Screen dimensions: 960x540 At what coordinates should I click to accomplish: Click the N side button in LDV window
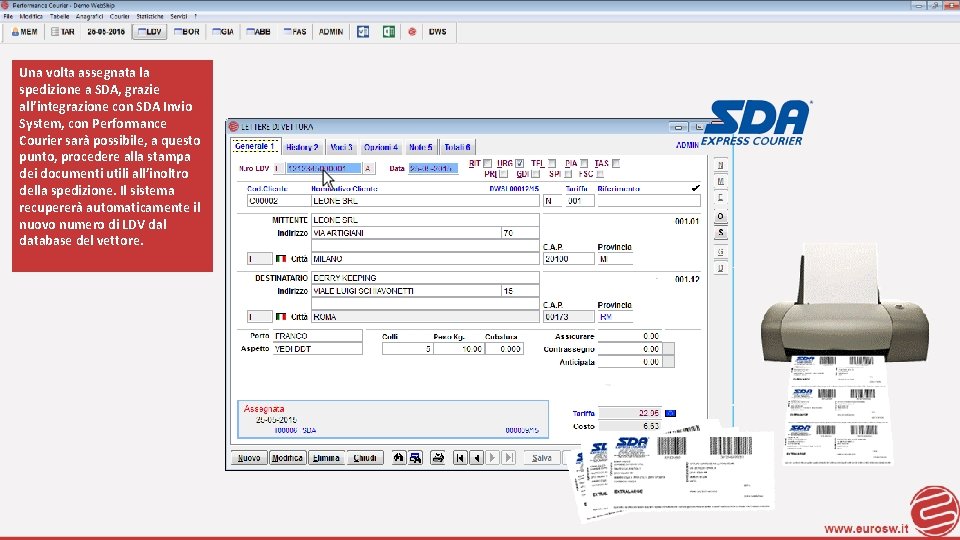(x=721, y=165)
